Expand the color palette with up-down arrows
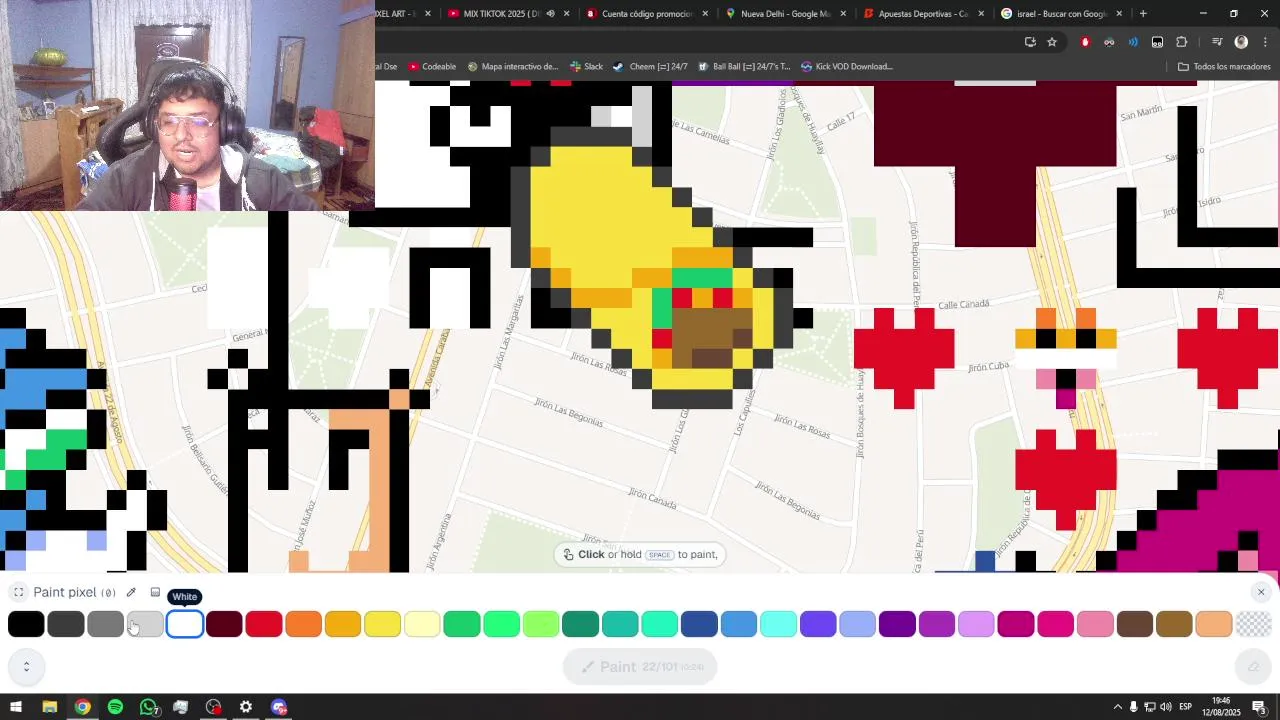Viewport: 1280px width, 720px height. coord(26,666)
